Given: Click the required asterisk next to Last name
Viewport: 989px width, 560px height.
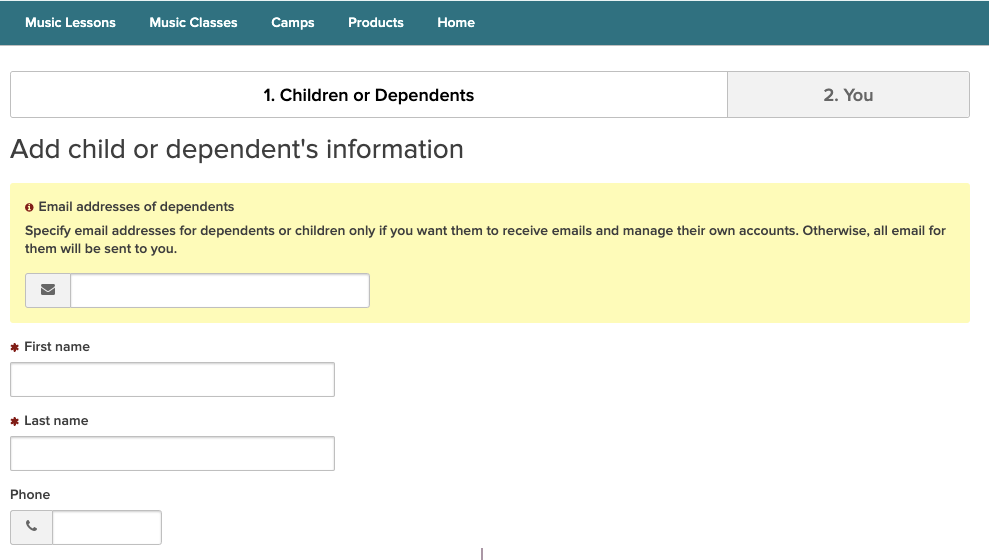Looking at the screenshot, I should pyautogui.click(x=15, y=421).
